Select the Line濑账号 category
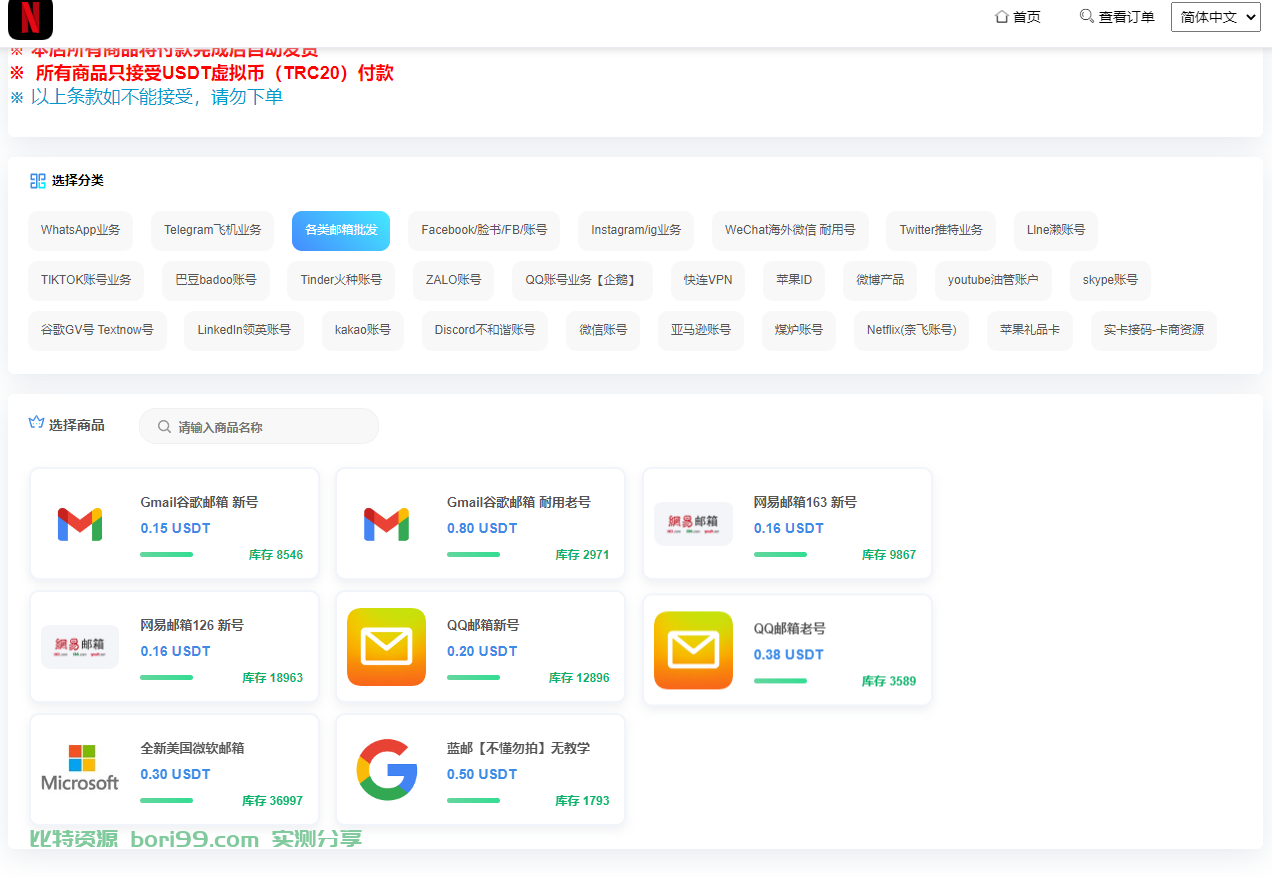Viewport: 1272px width, 877px height. (1056, 230)
